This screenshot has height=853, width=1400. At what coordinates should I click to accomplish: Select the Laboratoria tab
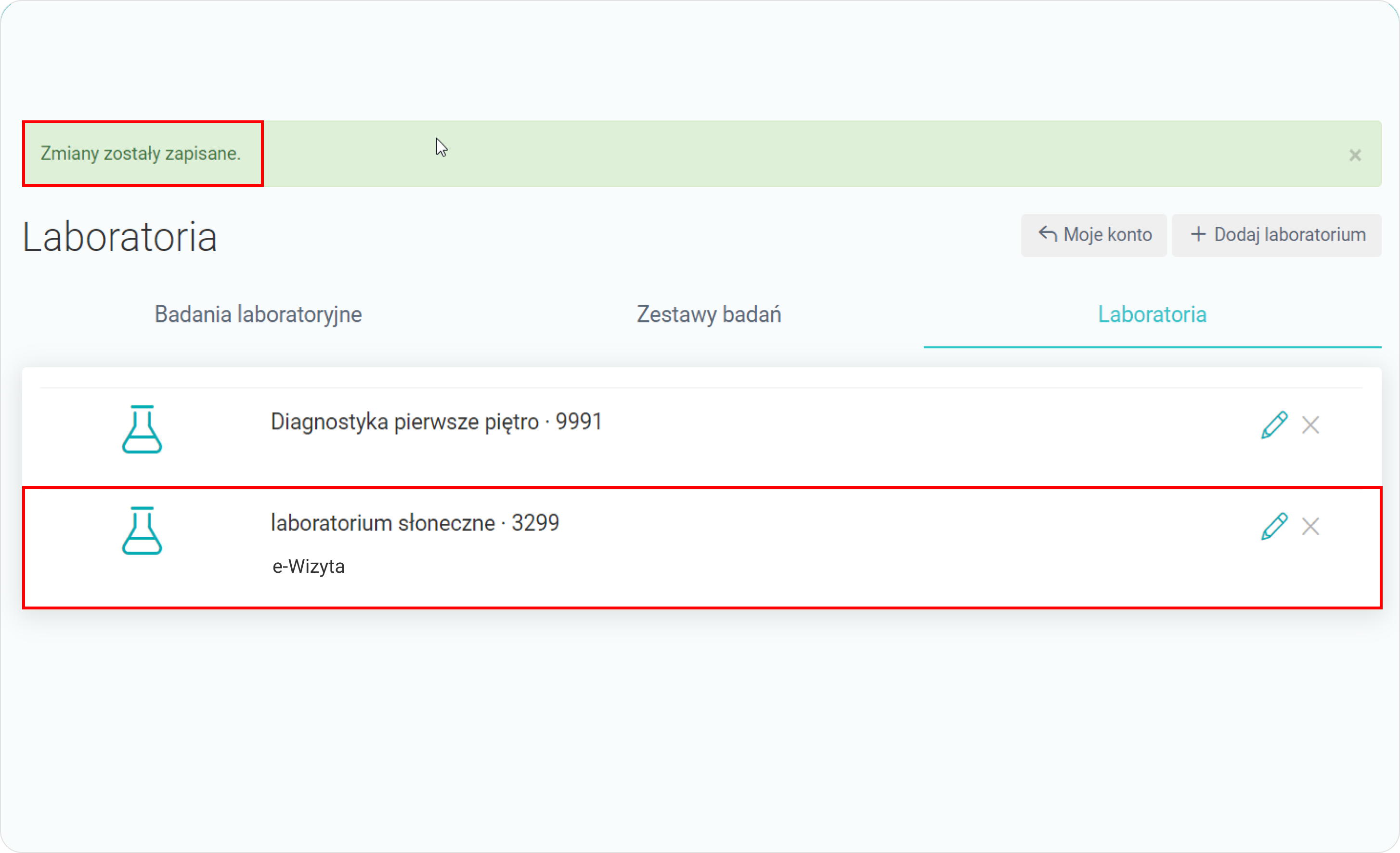(x=1152, y=314)
